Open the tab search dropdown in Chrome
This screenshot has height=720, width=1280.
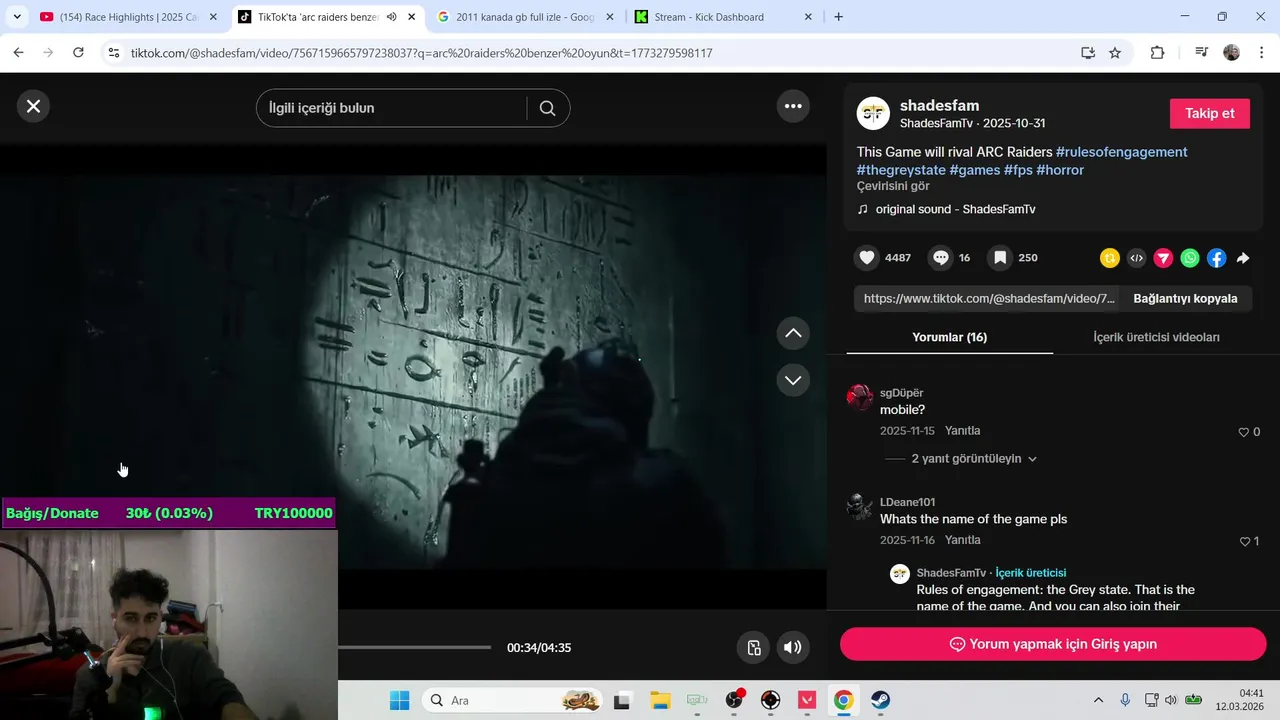tap(16, 17)
